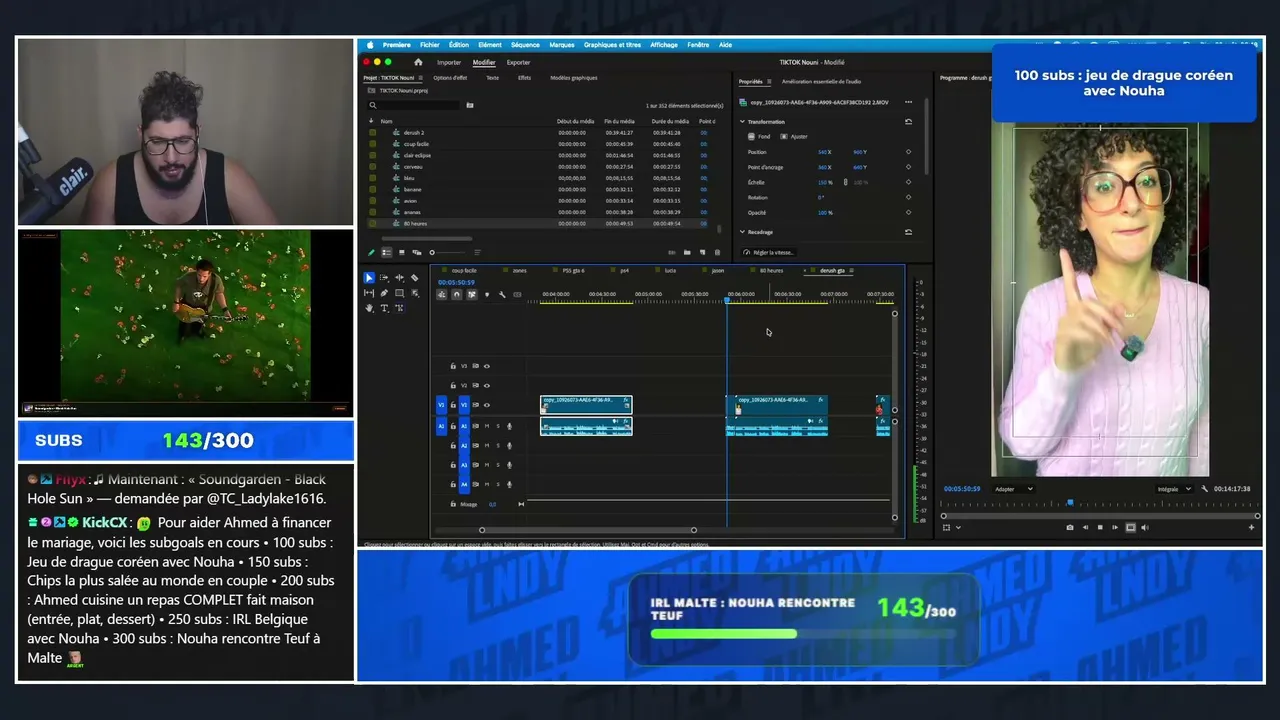Viewport: 1280px width, 720px height.
Task: Click the Home icon in Premiere header
Action: point(418,62)
